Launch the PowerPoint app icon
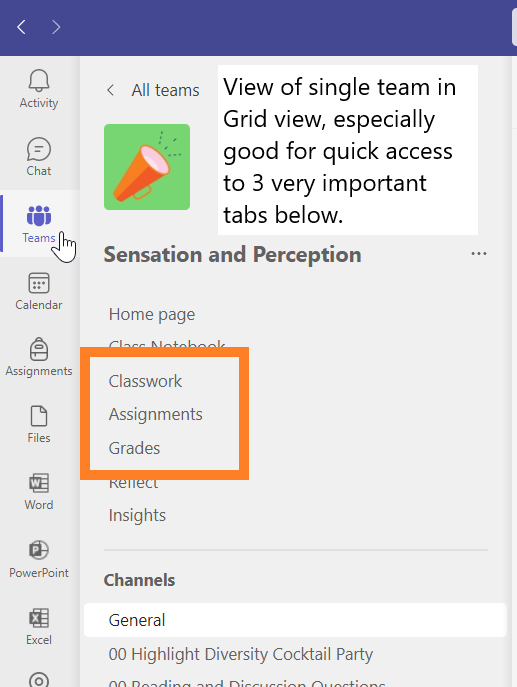Screen dimensions: 517x687 coord(39,550)
